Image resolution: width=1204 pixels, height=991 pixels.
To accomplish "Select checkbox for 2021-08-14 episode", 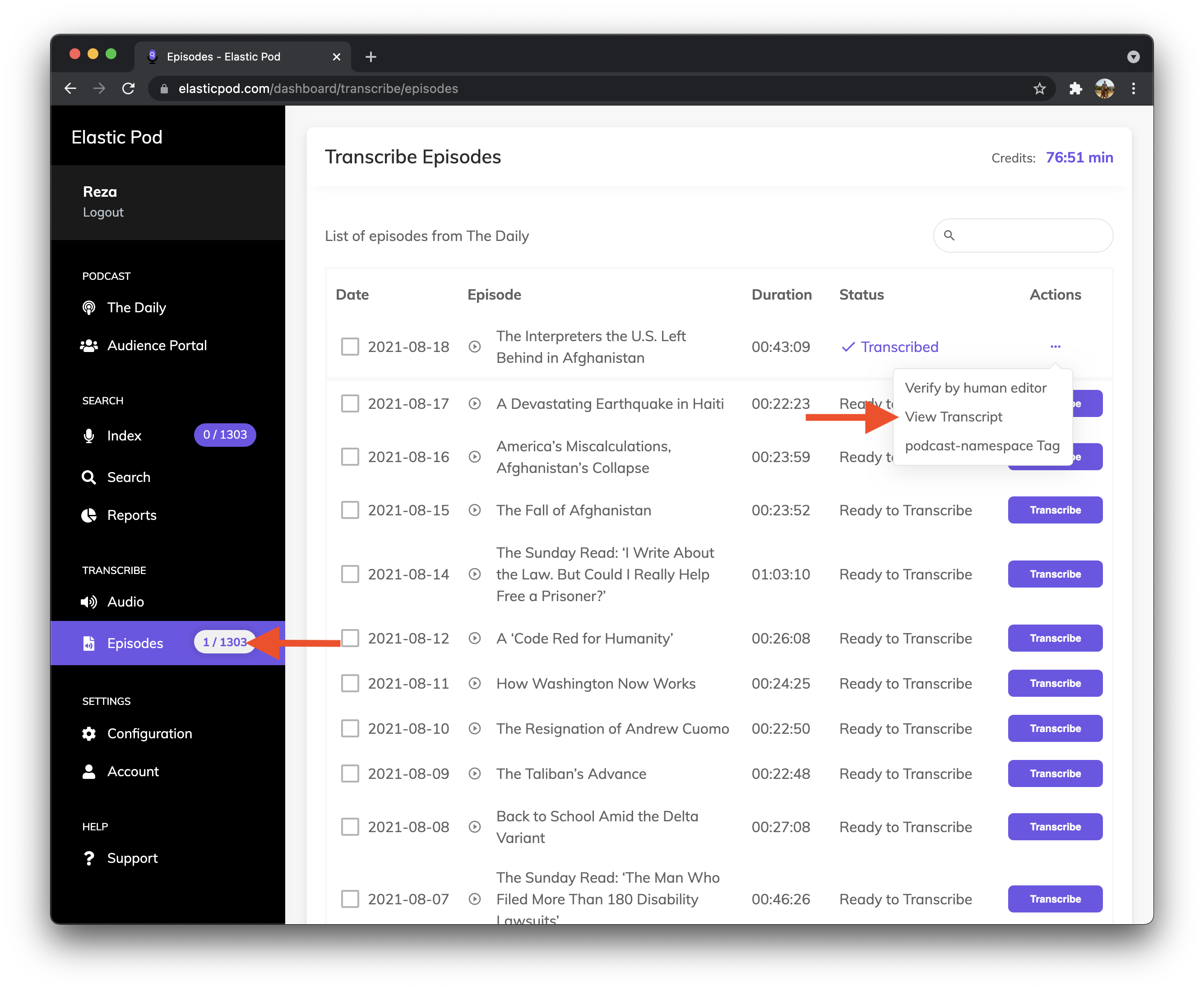I will [350, 574].
